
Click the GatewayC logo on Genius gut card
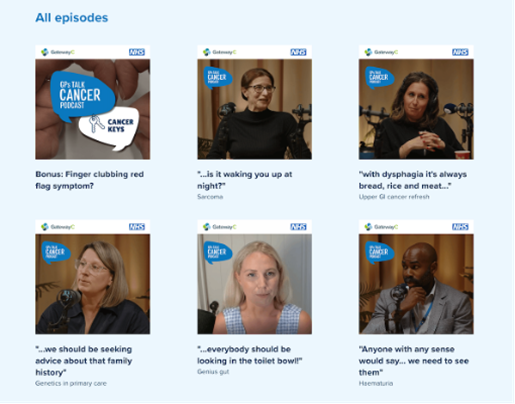tap(219, 227)
